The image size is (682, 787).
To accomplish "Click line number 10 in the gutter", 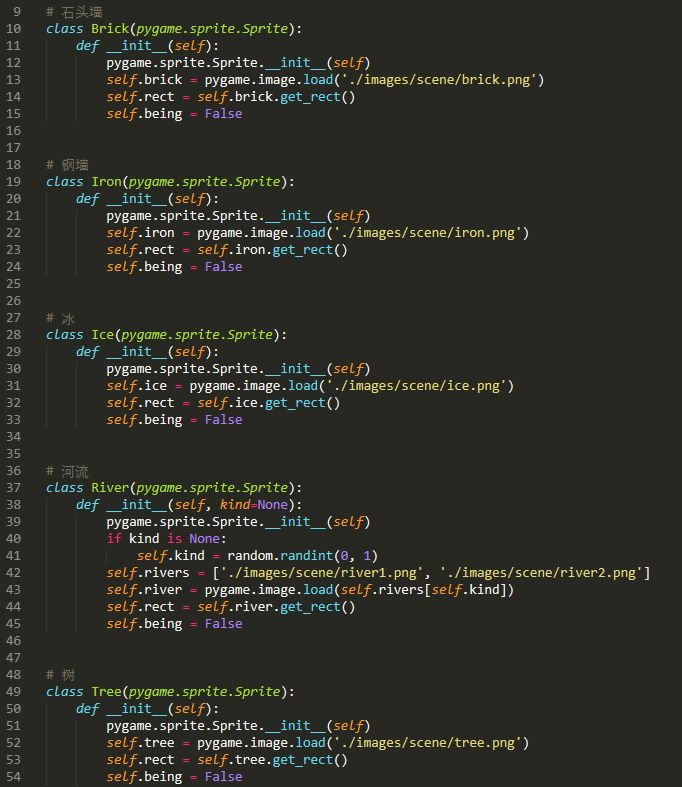I will click(x=14, y=29).
